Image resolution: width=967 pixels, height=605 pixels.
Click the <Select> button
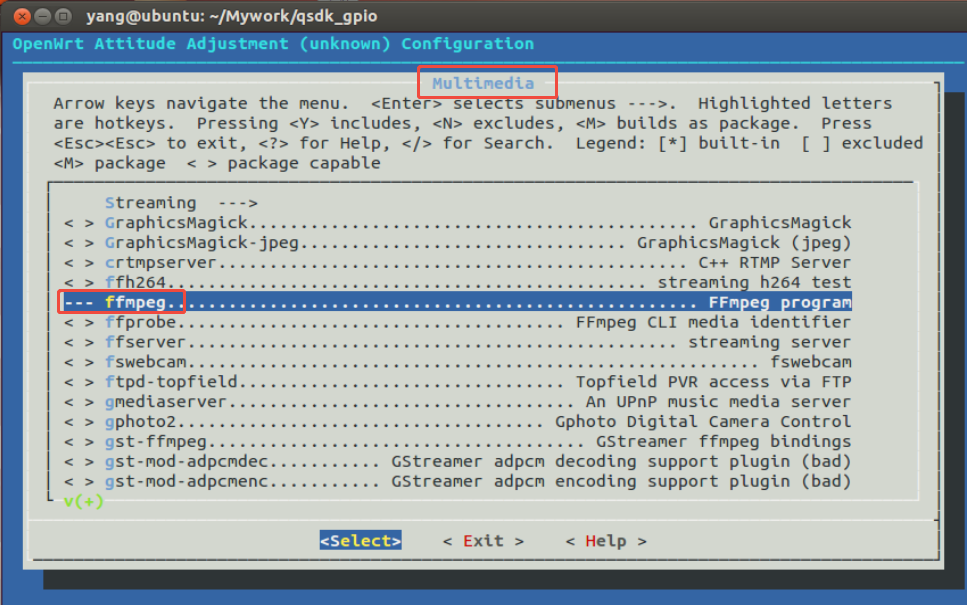(x=361, y=541)
